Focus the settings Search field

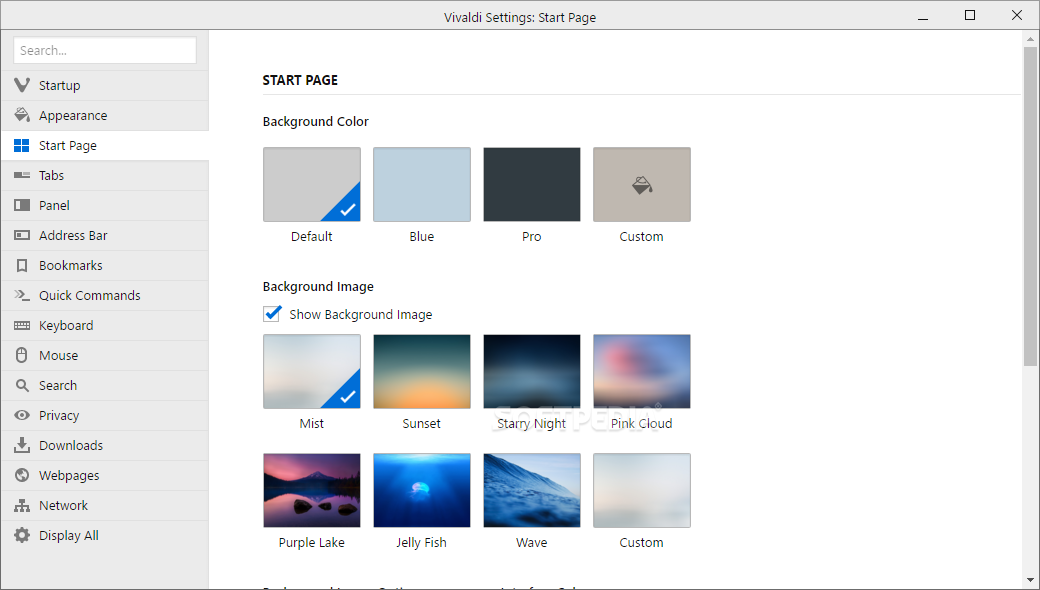(105, 50)
